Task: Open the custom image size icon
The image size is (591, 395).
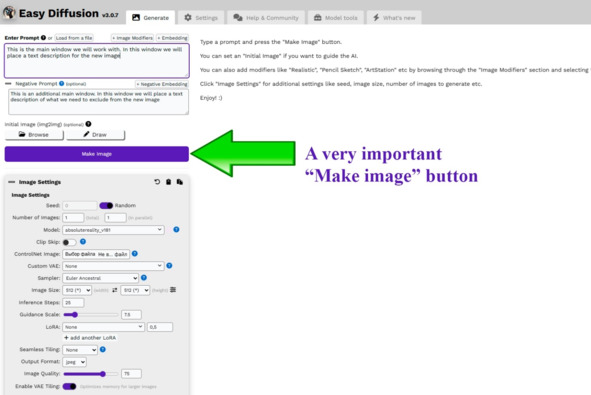Action: 173,289
